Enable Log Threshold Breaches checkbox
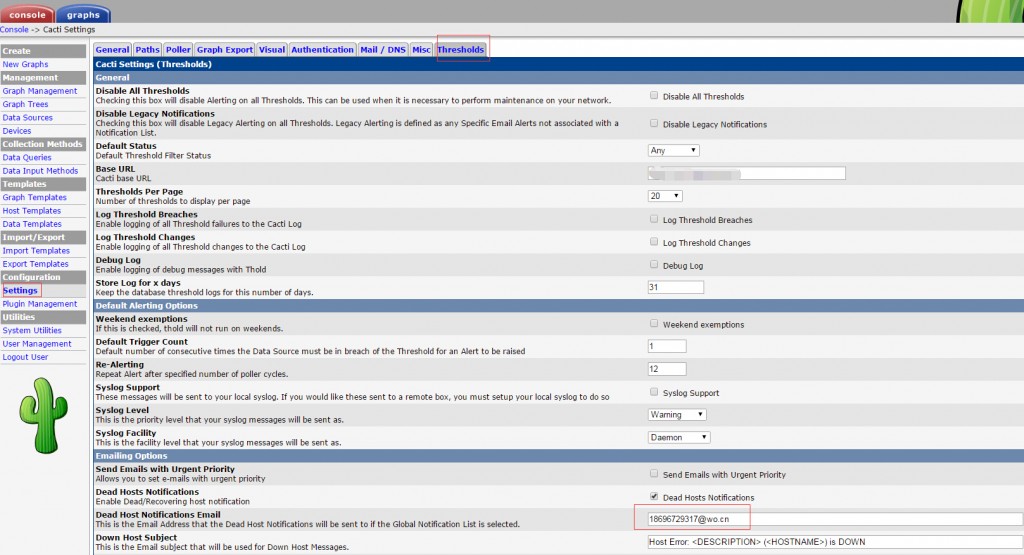 [654, 219]
